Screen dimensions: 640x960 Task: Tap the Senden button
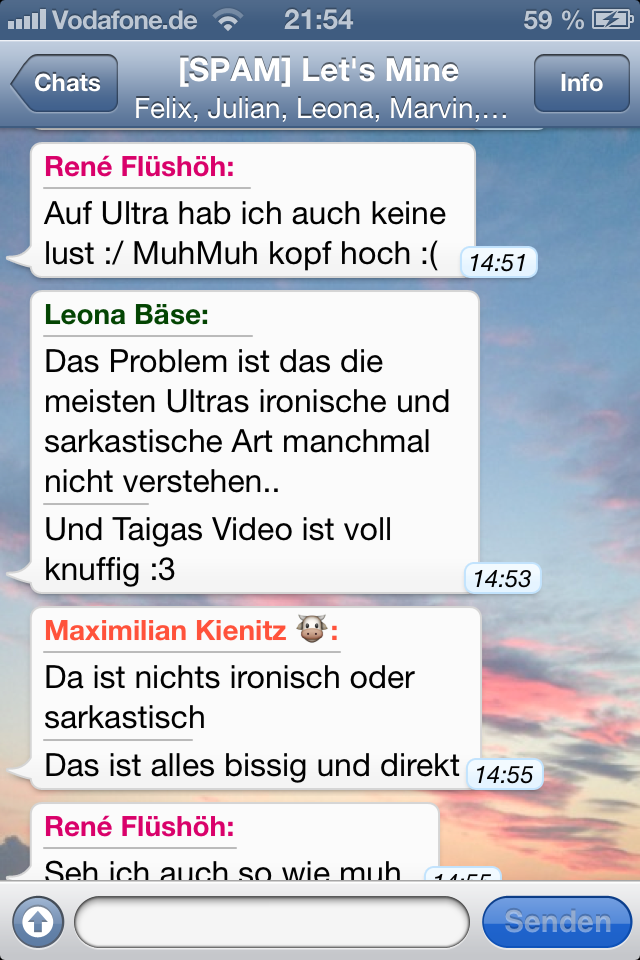click(x=557, y=921)
